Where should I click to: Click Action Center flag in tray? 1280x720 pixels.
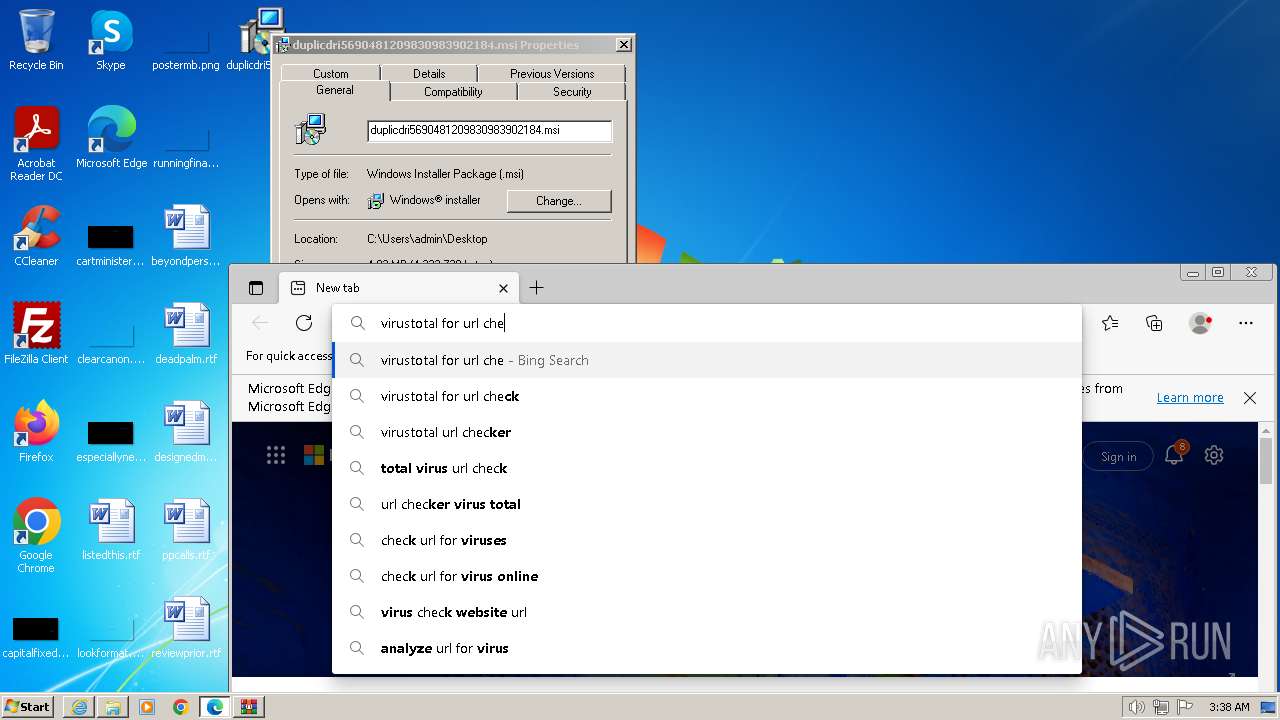(1185, 707)
